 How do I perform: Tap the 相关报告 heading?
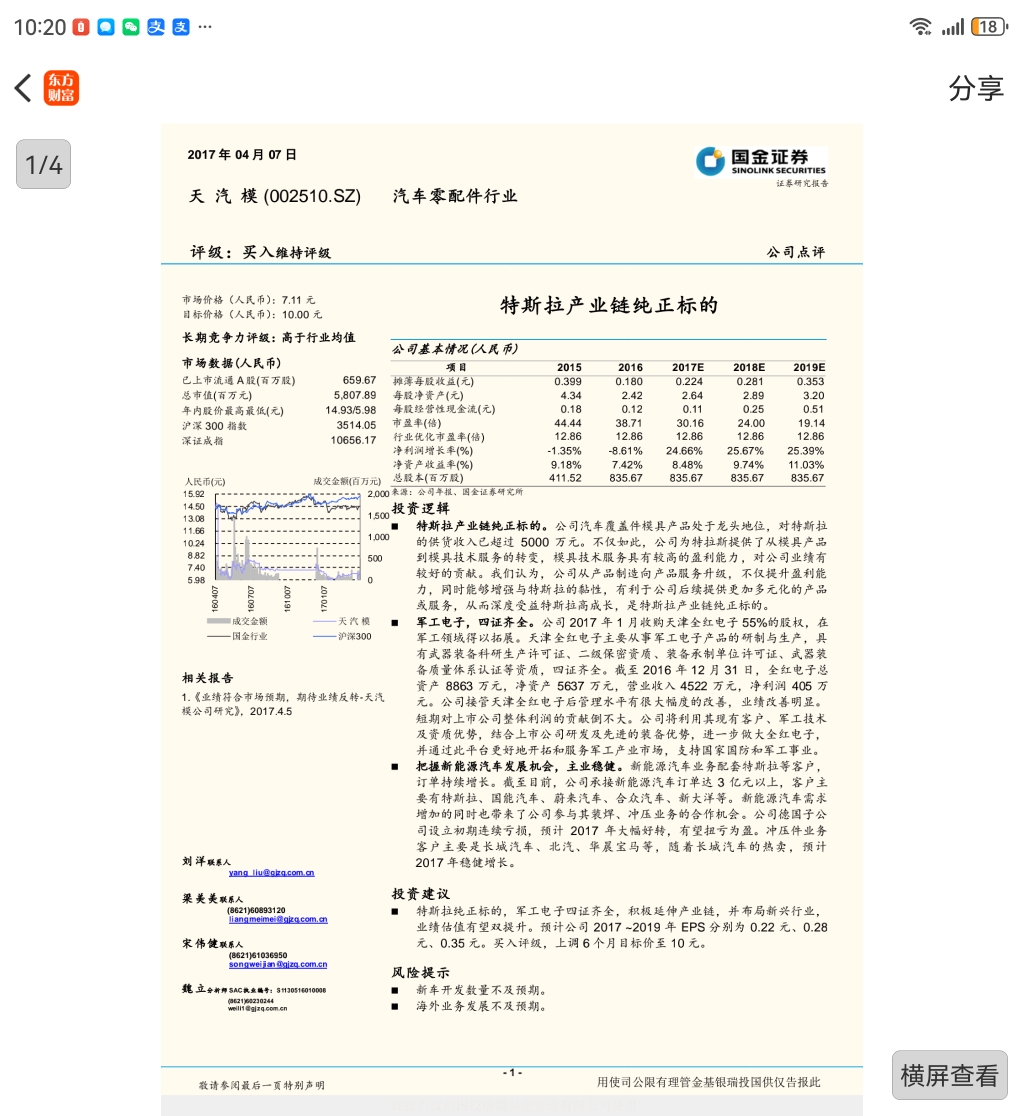(207, 678)
